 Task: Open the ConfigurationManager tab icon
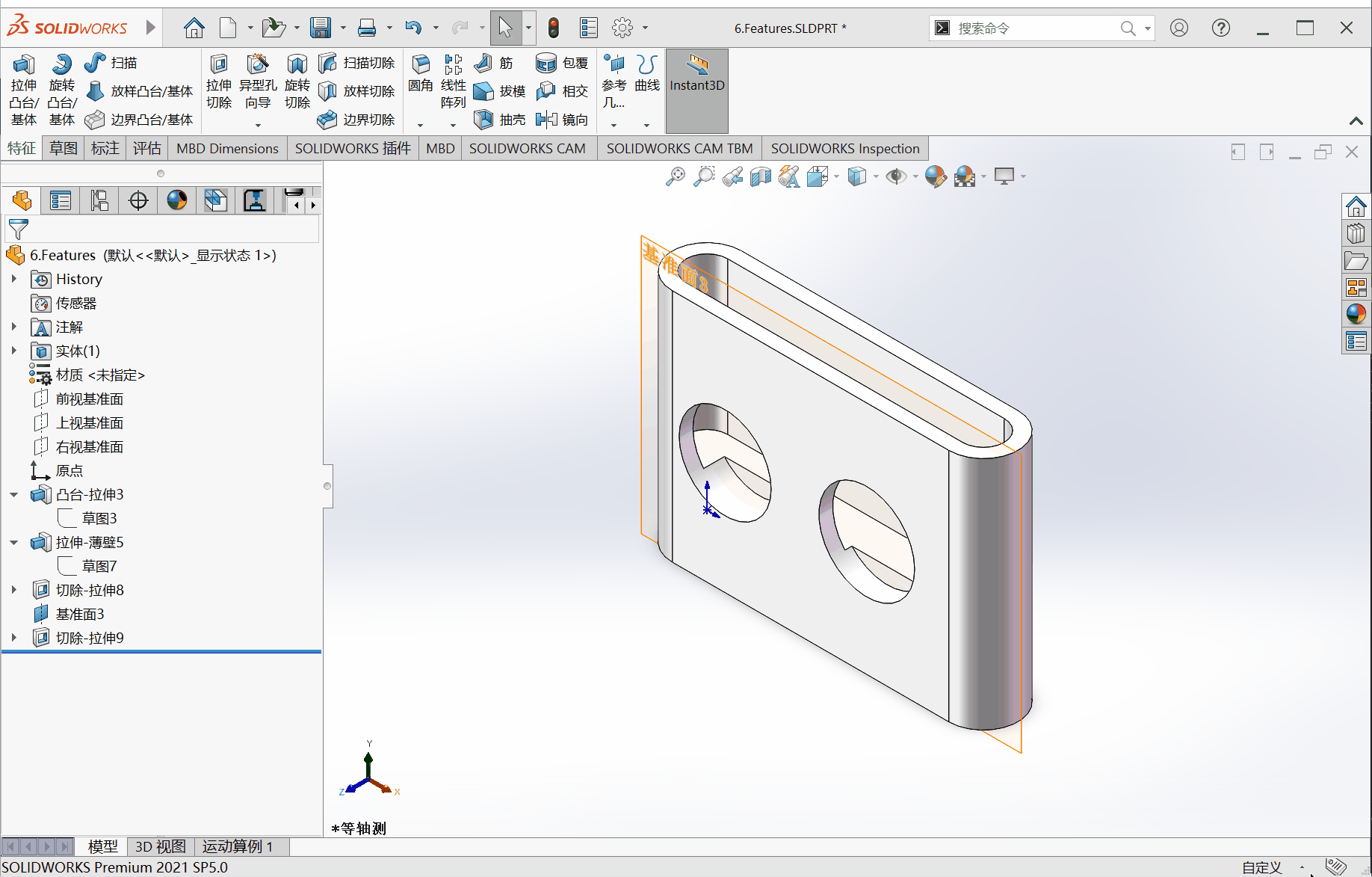(x=99, y=200)
